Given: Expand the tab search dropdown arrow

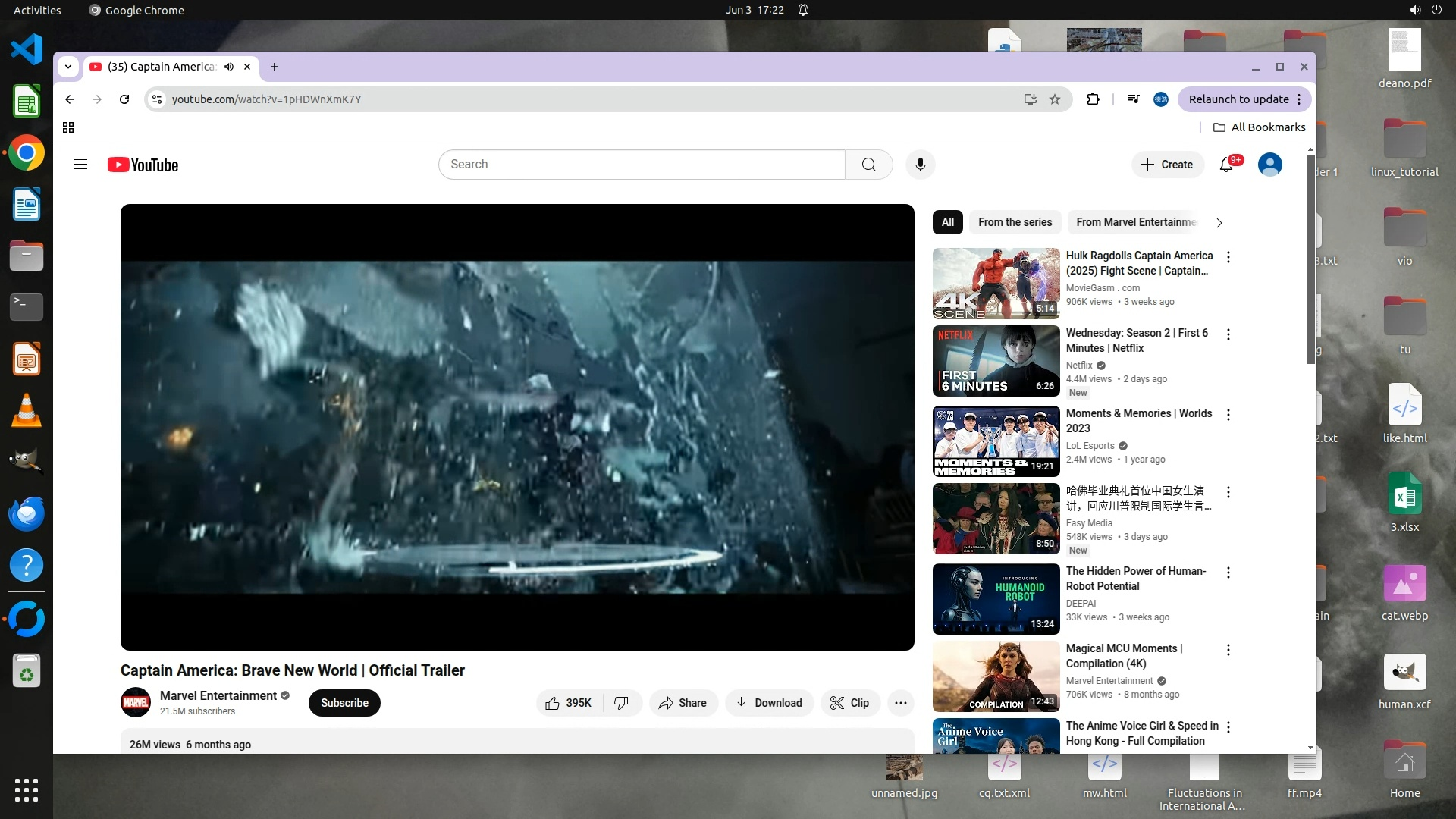Looking at the screenshot, I should (68, 67).
